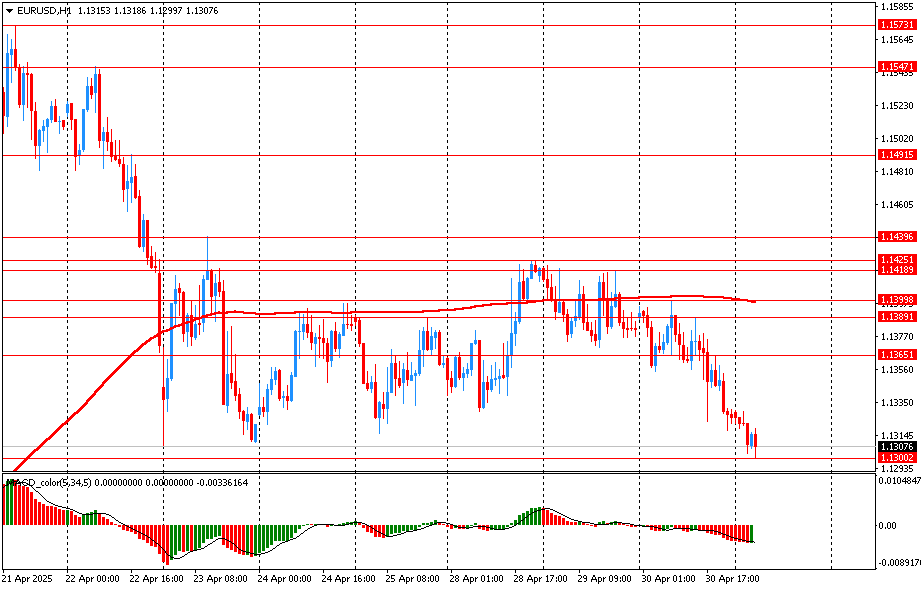This screenshot has width=921, height=590.
Task: Select the 1.15731 red price label
Action: point(897,24)
